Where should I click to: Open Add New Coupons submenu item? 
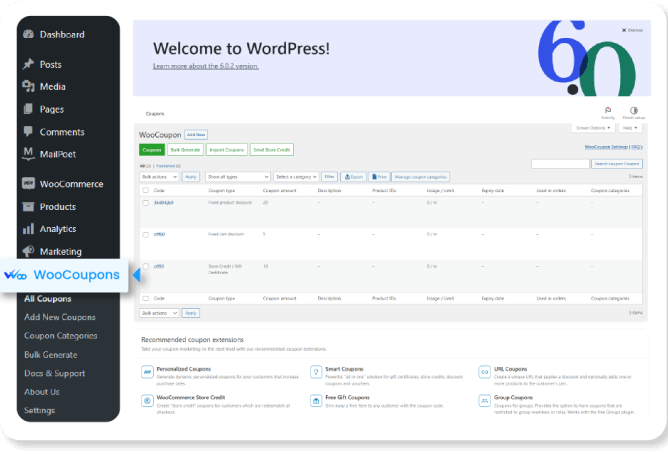click(60, 317)
